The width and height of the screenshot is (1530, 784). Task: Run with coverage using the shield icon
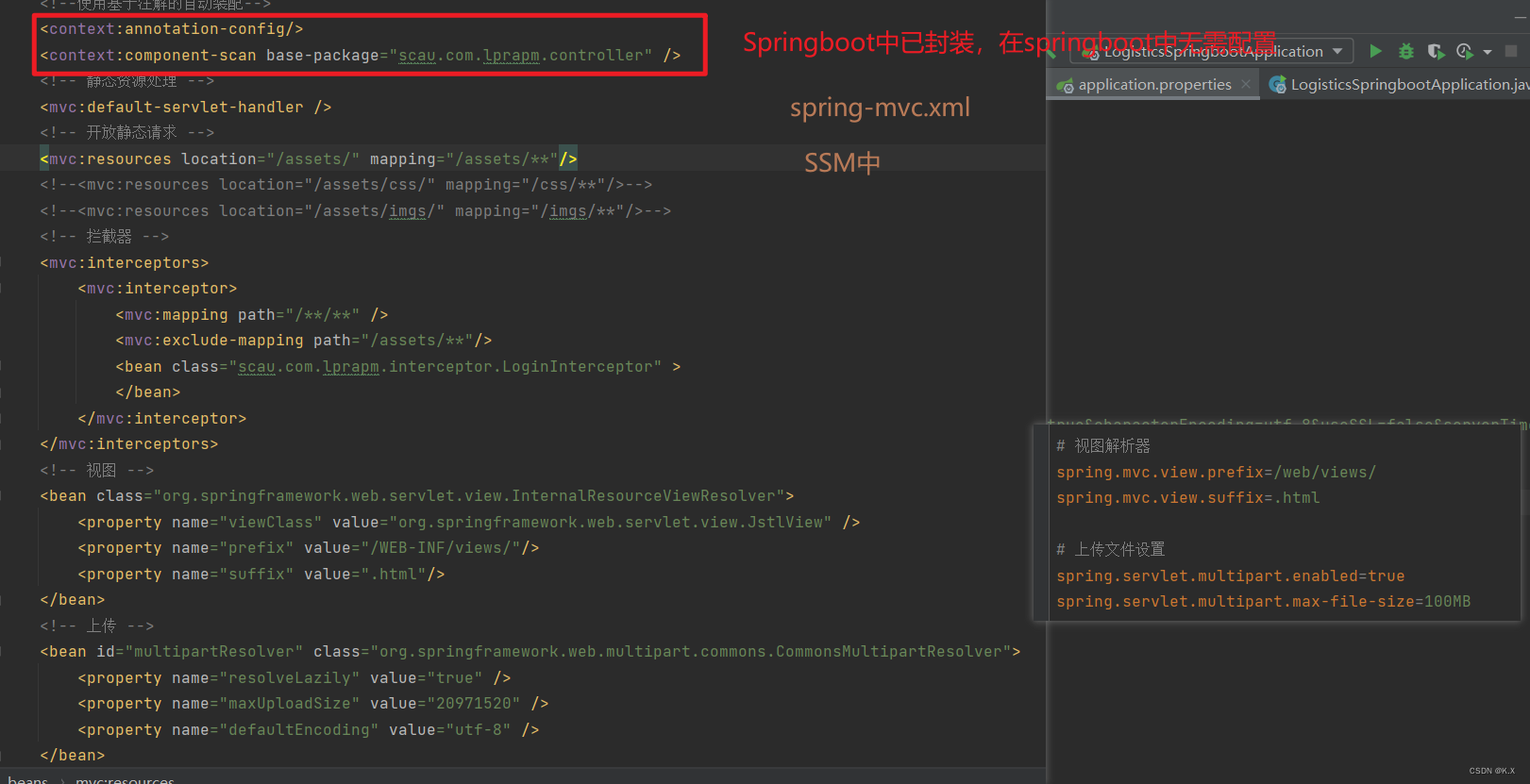tap(1436, 51)
